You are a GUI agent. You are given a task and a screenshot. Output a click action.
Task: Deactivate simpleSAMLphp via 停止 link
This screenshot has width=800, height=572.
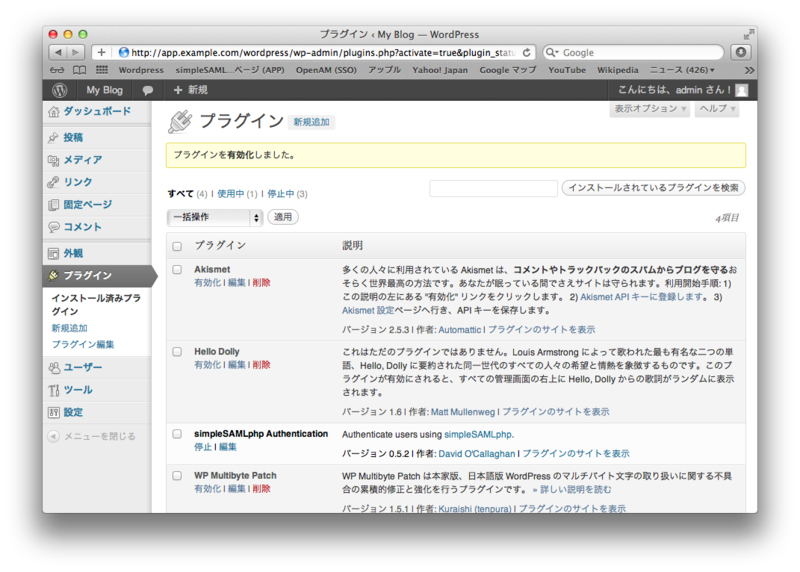pos(203,447)
